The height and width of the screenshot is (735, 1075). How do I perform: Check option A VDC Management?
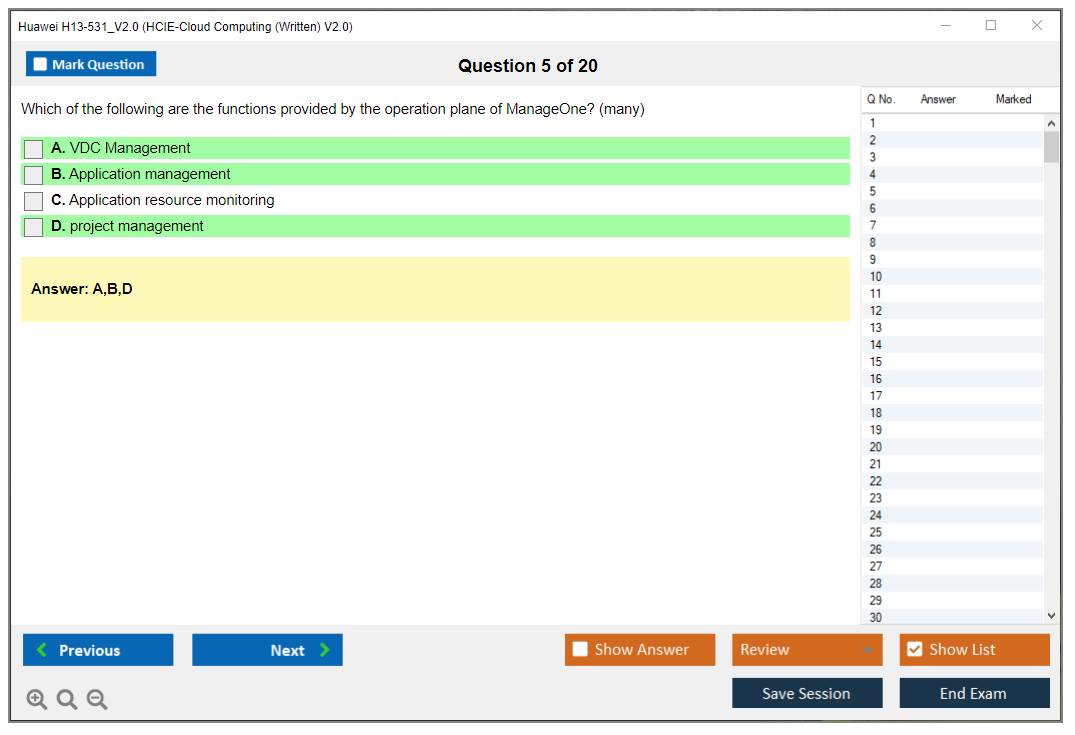[x=34, y=149]
